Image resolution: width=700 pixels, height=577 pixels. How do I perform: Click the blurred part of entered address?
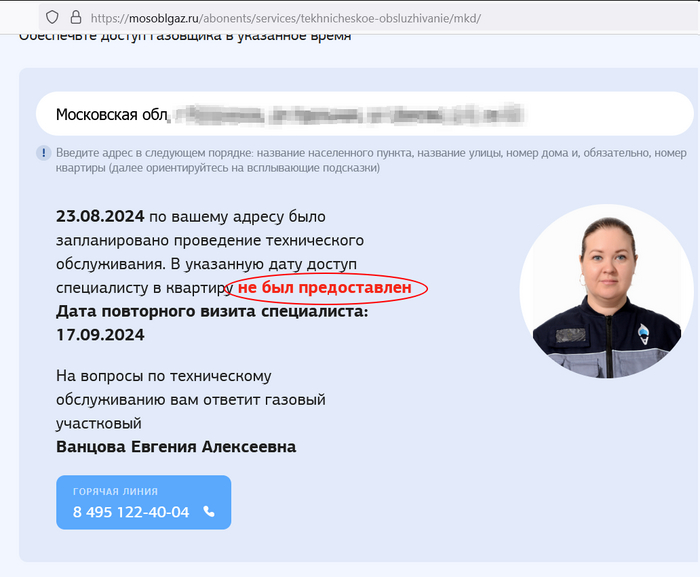point(348,114)
